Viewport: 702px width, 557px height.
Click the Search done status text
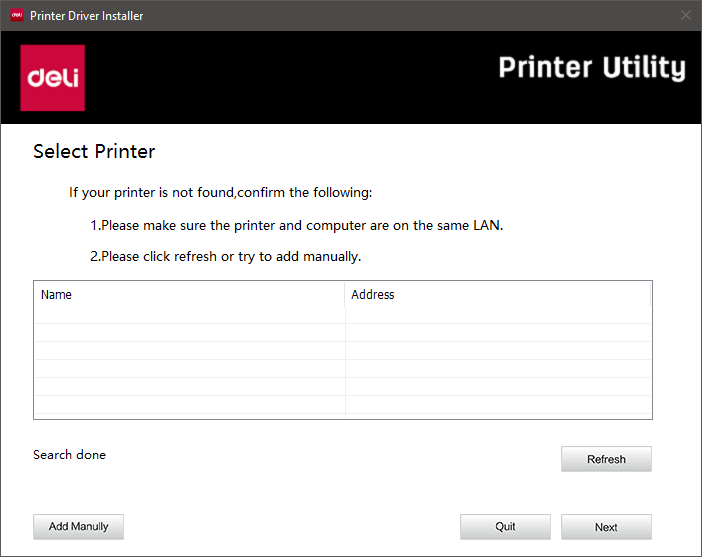(69, 455)
